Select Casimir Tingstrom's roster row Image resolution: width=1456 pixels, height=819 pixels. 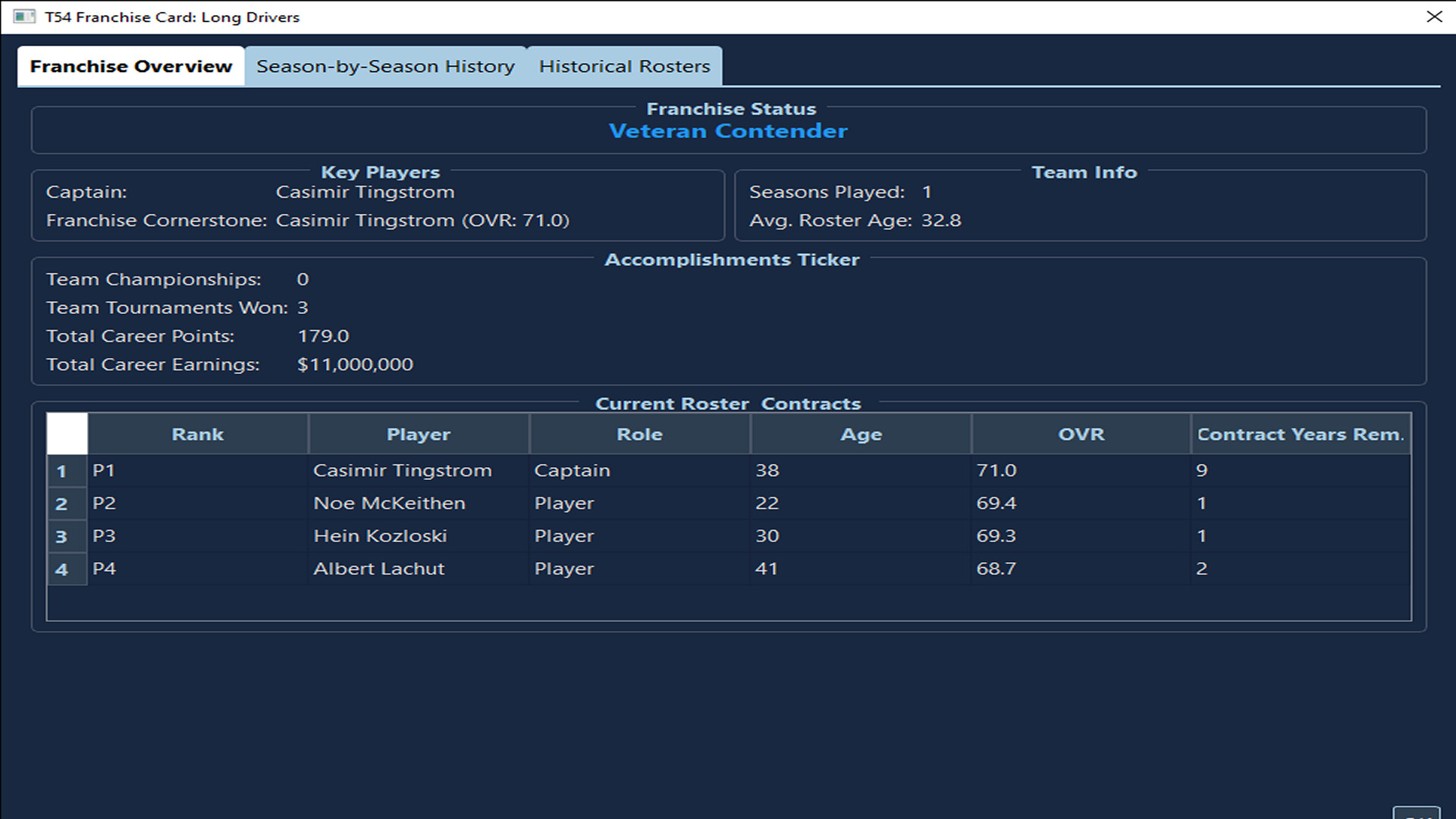click(x=403, y=470)
